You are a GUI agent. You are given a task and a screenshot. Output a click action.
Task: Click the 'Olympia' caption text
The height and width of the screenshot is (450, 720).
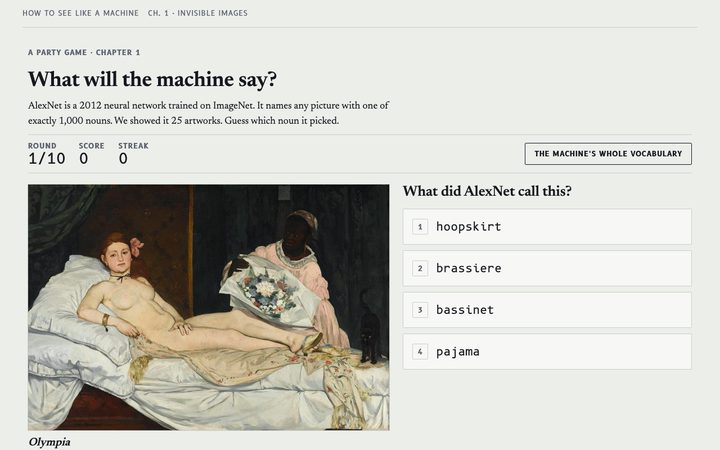click(x=49, y=442)
